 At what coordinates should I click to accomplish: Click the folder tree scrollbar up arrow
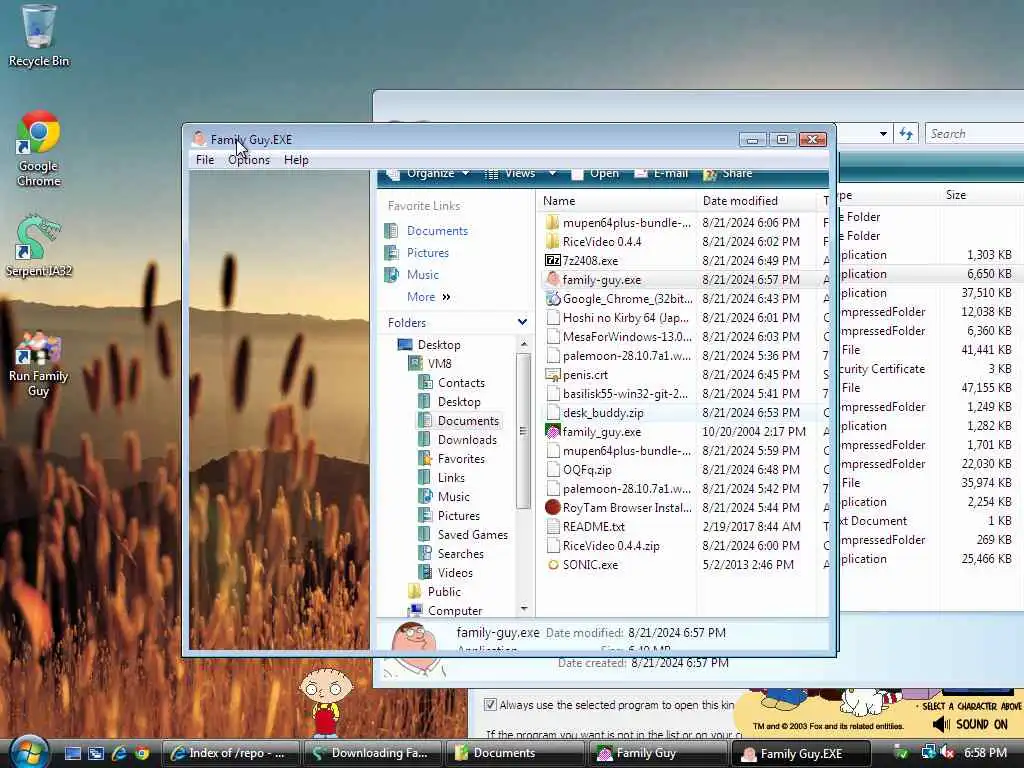pyautogui.click(x=523, y=344)
